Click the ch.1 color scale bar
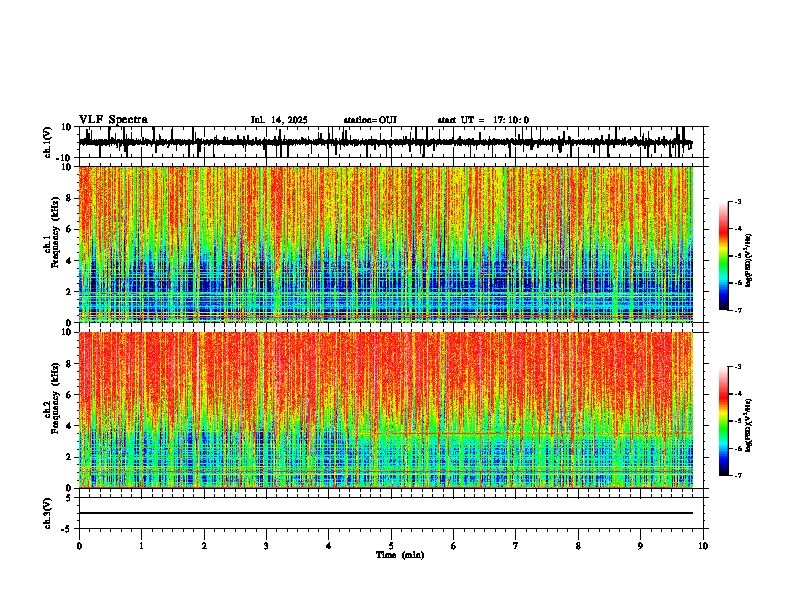The image size is (792, 612). [x=723, y=256]
